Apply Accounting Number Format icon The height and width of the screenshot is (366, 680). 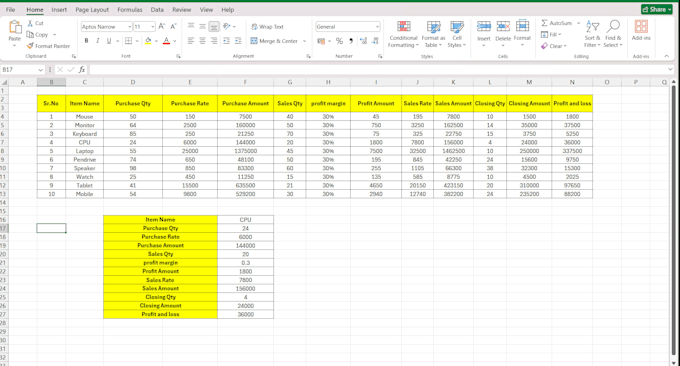tap(321, 41)
